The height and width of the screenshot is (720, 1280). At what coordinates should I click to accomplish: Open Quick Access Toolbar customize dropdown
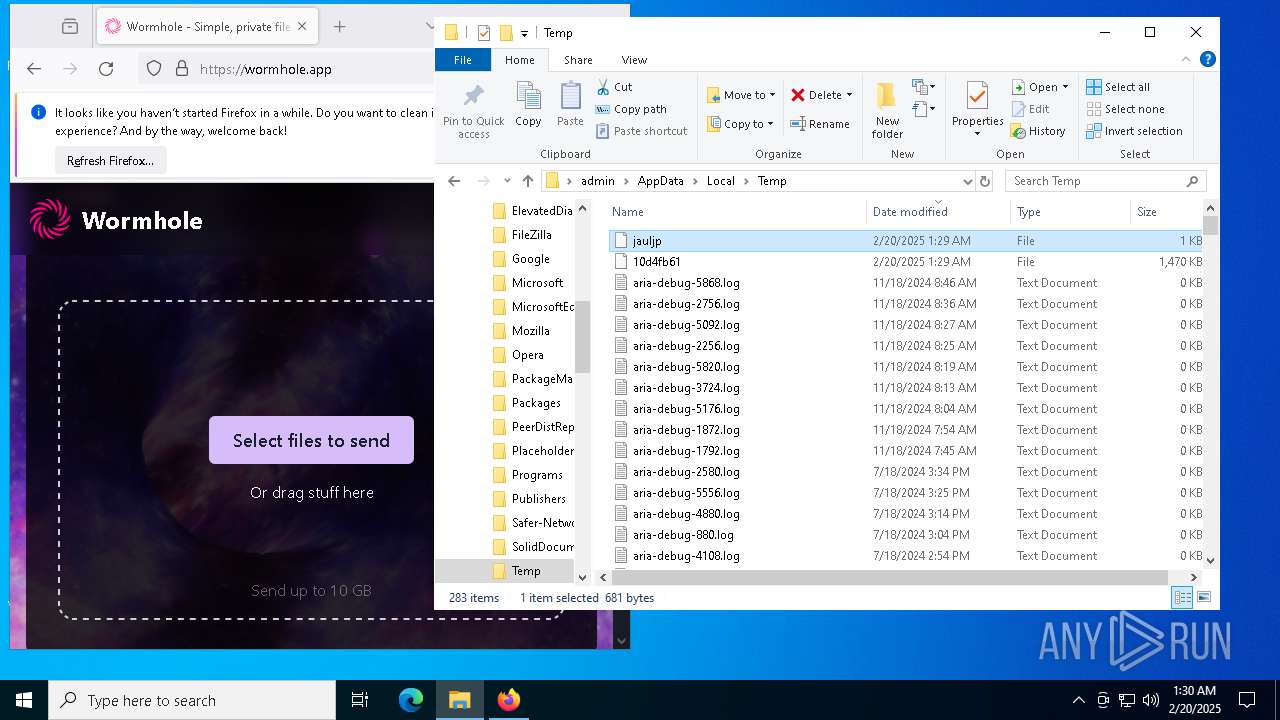525,33
